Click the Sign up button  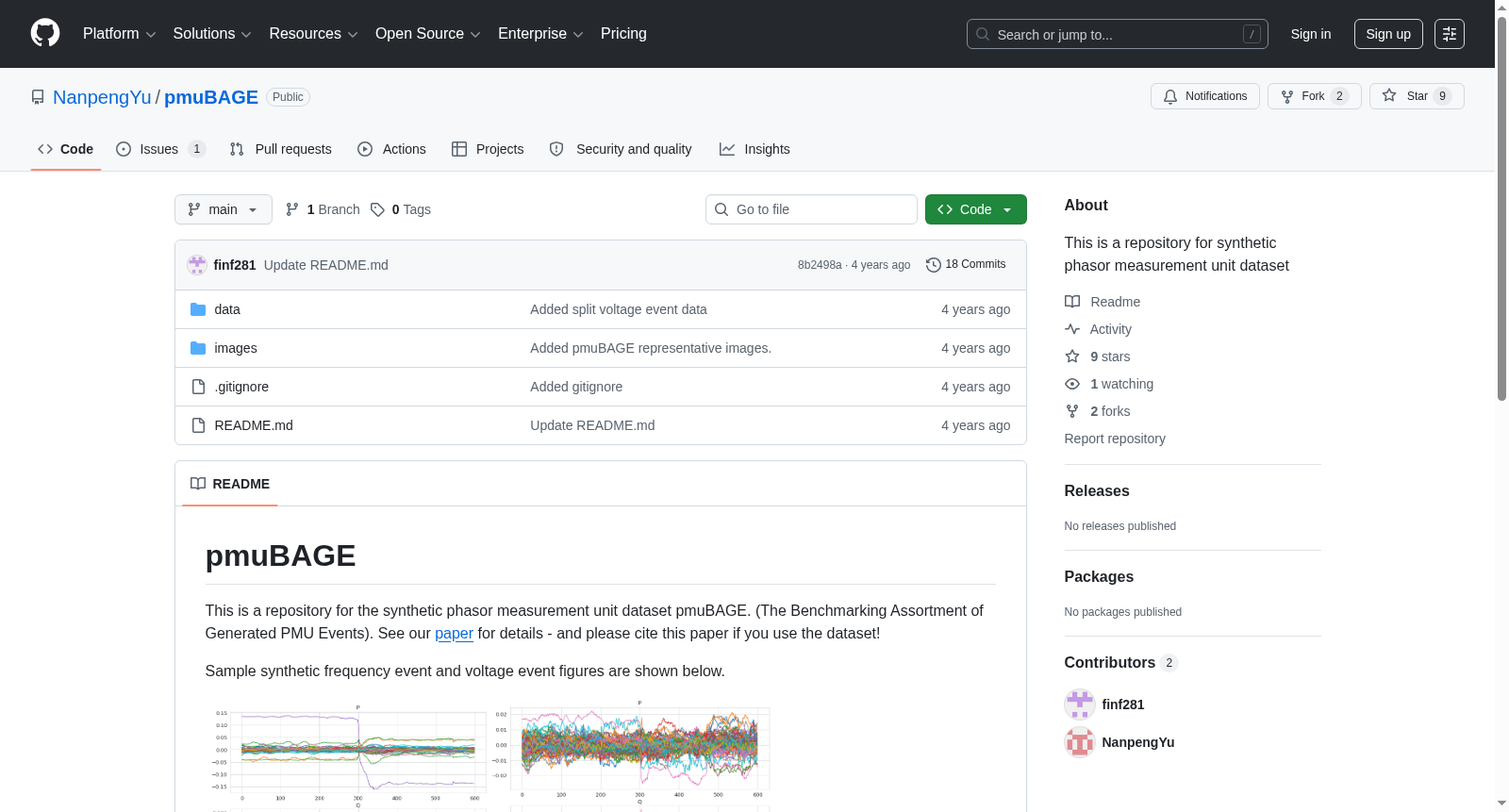click(1388, 34)
